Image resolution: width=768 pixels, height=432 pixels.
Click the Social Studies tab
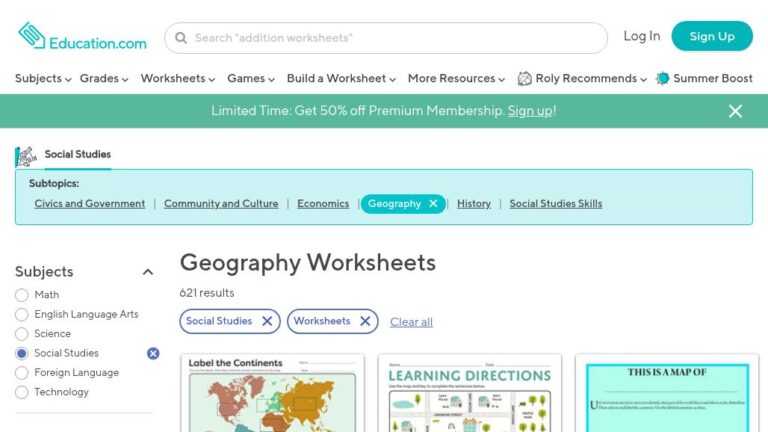click(77, 154)
